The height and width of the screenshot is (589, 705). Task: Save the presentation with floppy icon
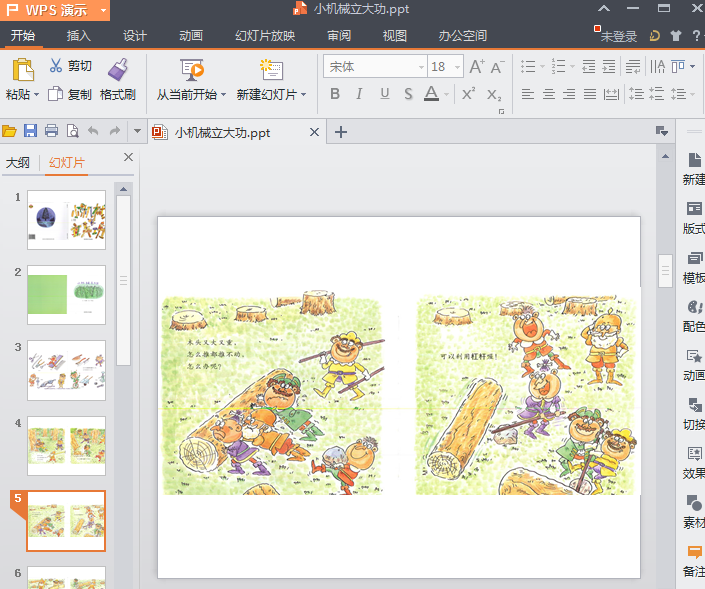(x=30, y=131)
